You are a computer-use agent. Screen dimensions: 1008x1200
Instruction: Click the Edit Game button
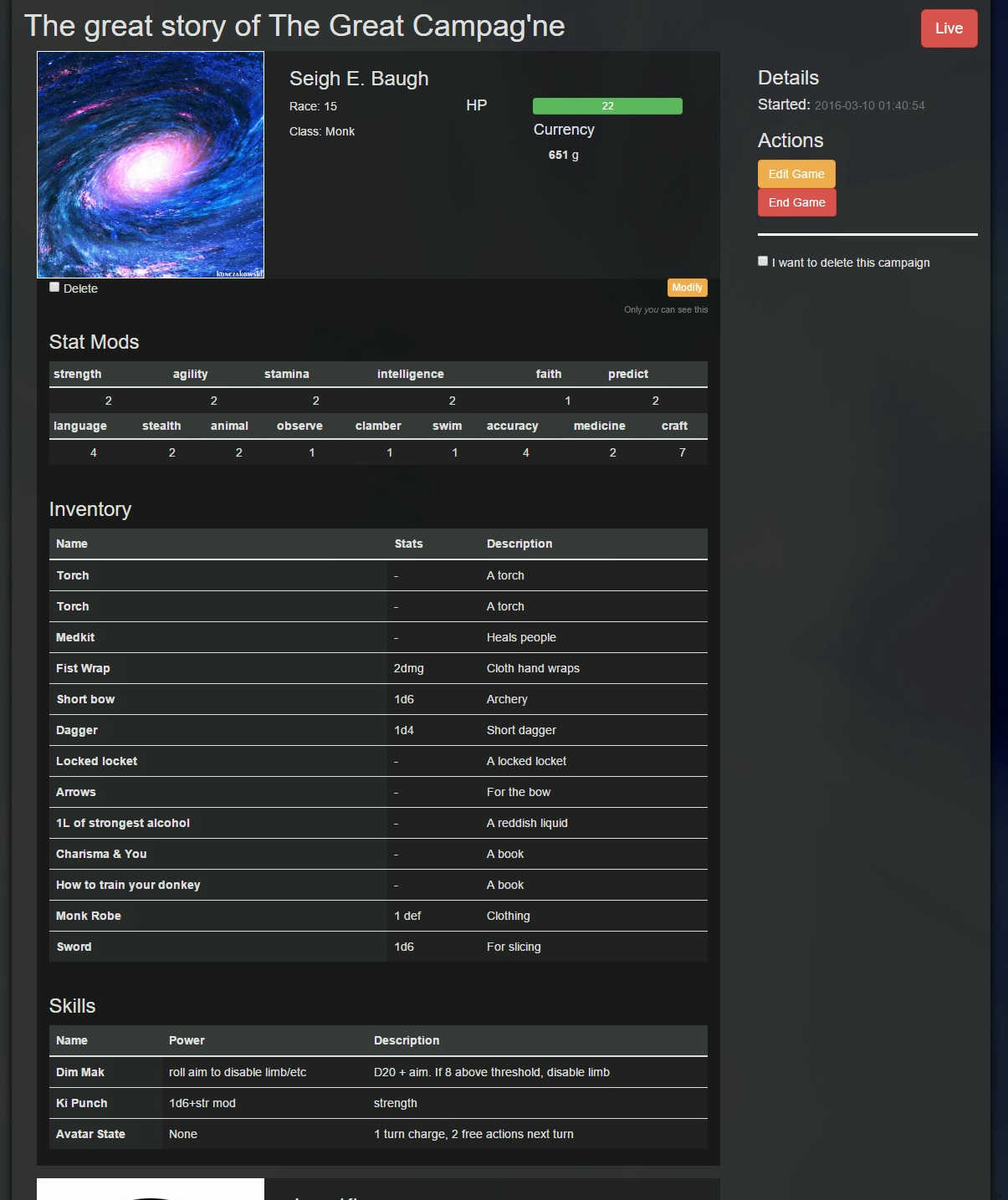(x=796, y=174)
